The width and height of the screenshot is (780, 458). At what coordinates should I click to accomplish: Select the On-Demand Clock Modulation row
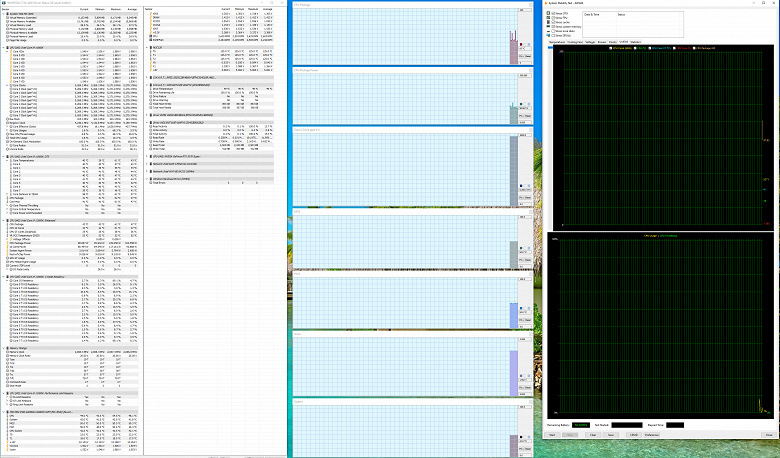[72, 142]
